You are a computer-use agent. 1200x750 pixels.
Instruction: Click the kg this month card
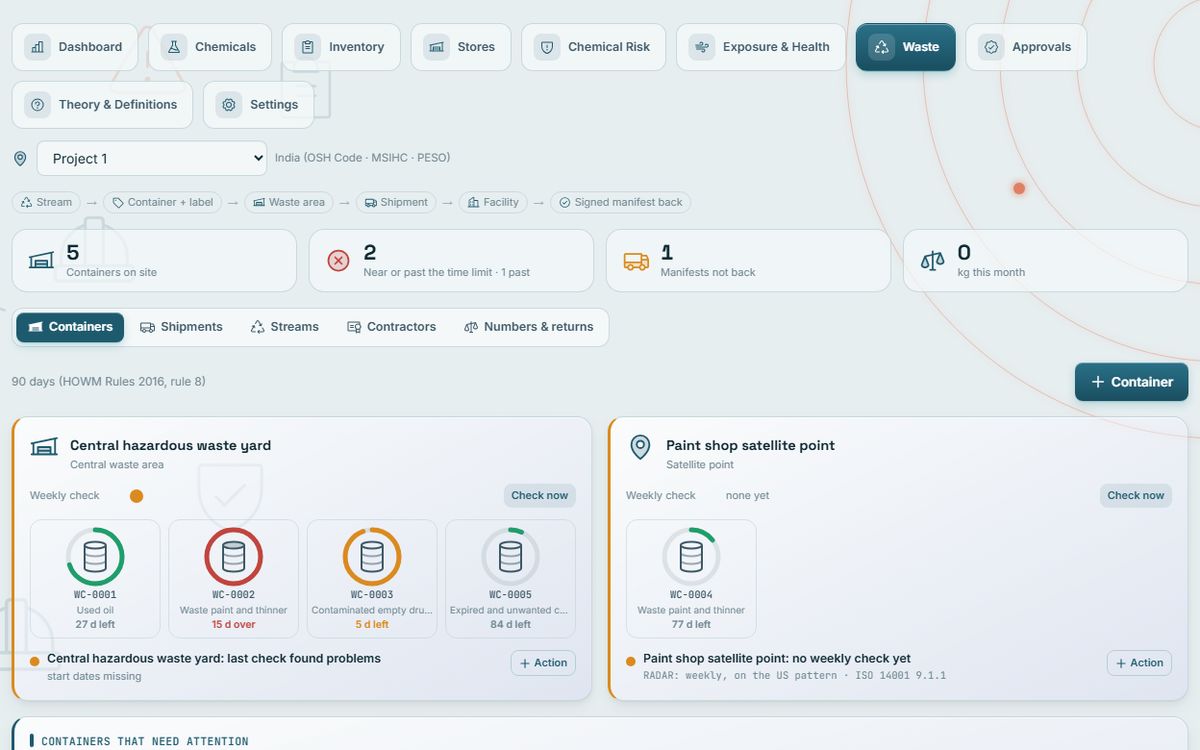click(x=1045, y=261)
